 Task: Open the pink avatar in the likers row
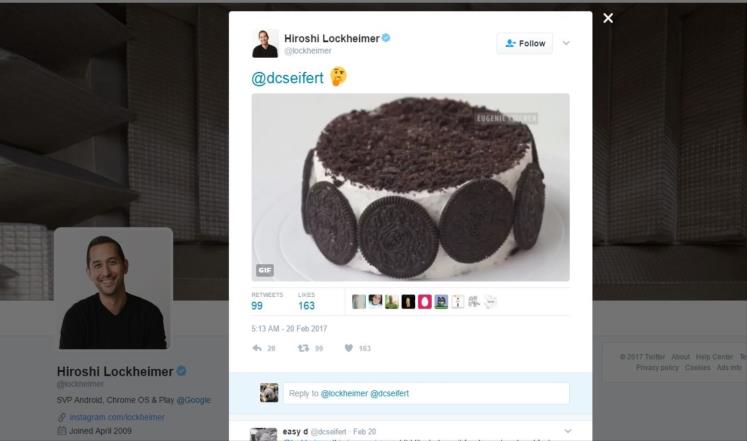click(424, 301)
